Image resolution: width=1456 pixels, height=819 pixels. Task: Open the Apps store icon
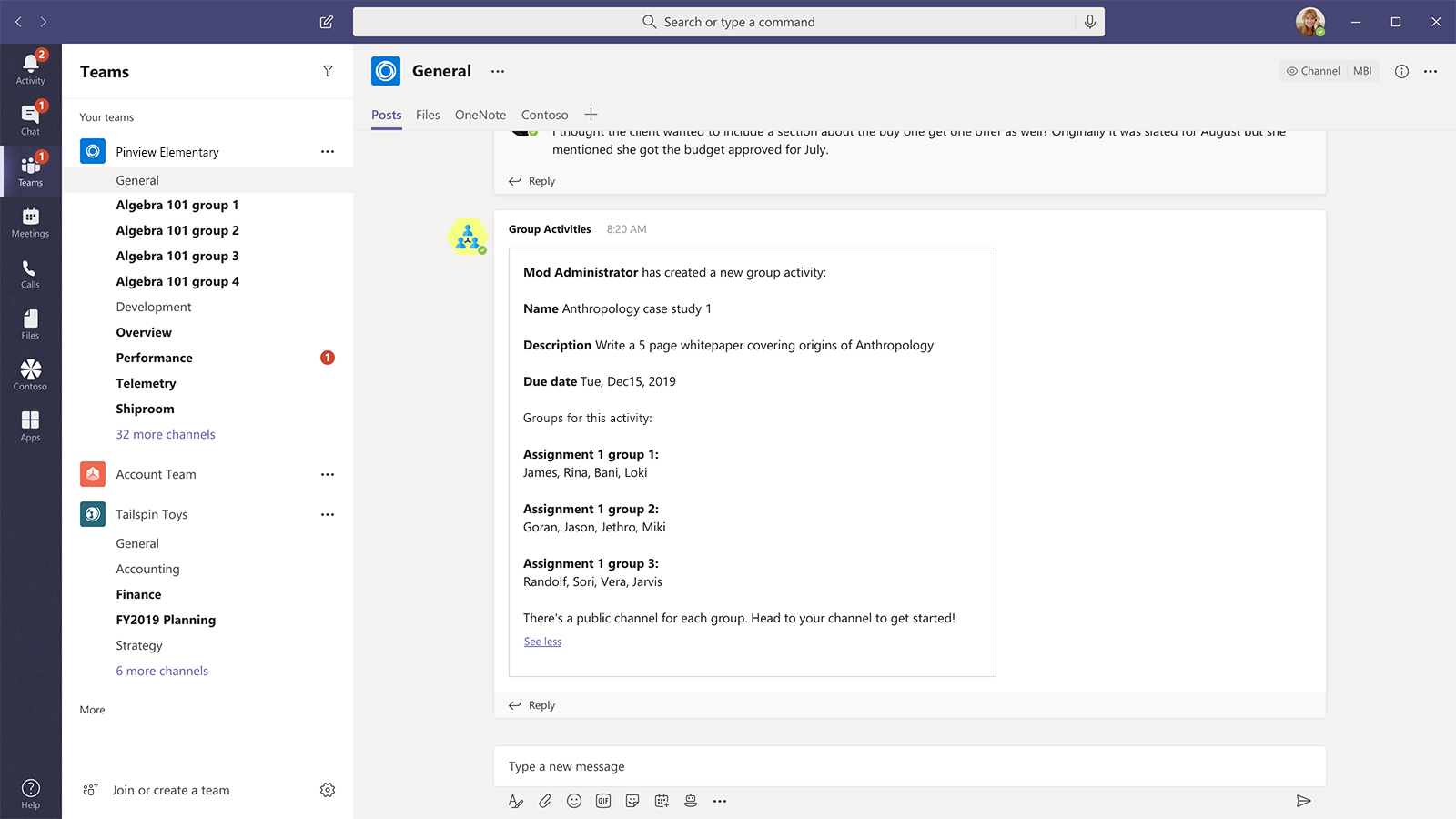coord(30,426)
